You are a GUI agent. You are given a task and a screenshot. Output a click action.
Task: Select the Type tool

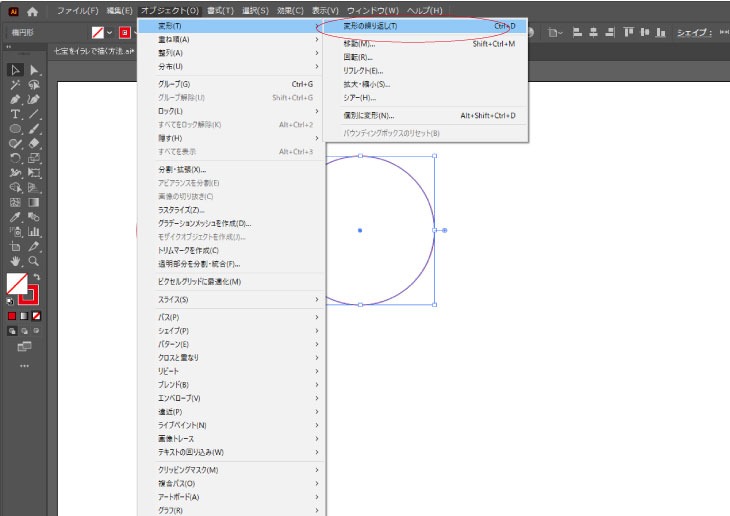[15, 115]
